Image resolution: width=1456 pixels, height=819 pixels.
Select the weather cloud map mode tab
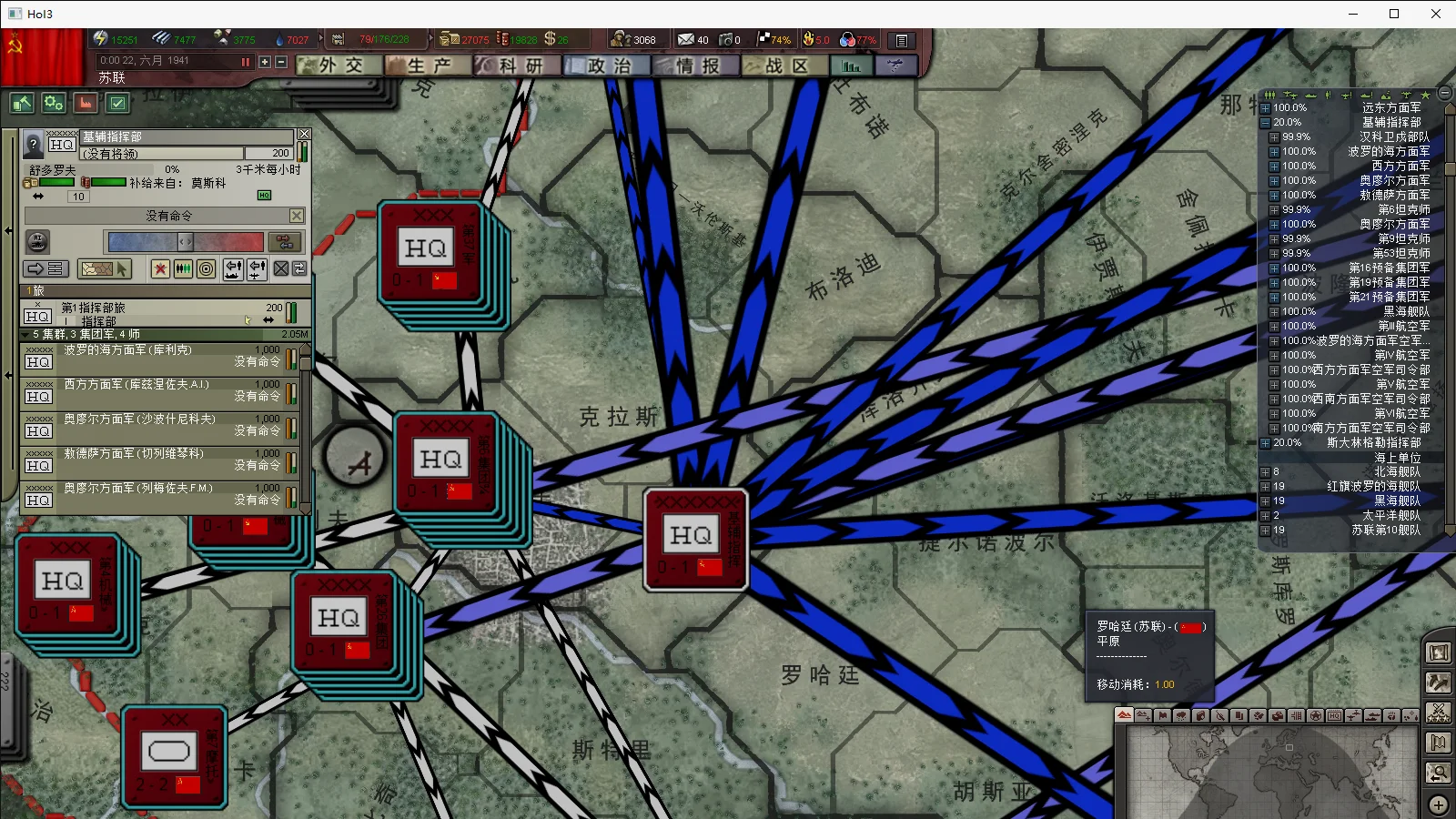(1181, 715)
